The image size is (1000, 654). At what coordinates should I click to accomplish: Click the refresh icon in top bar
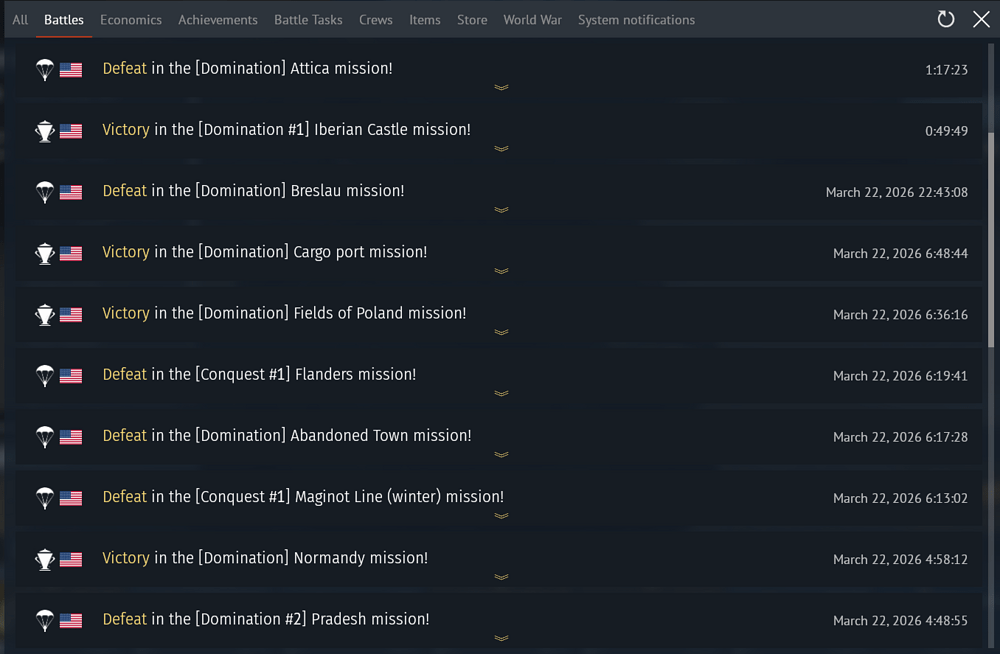945,19
